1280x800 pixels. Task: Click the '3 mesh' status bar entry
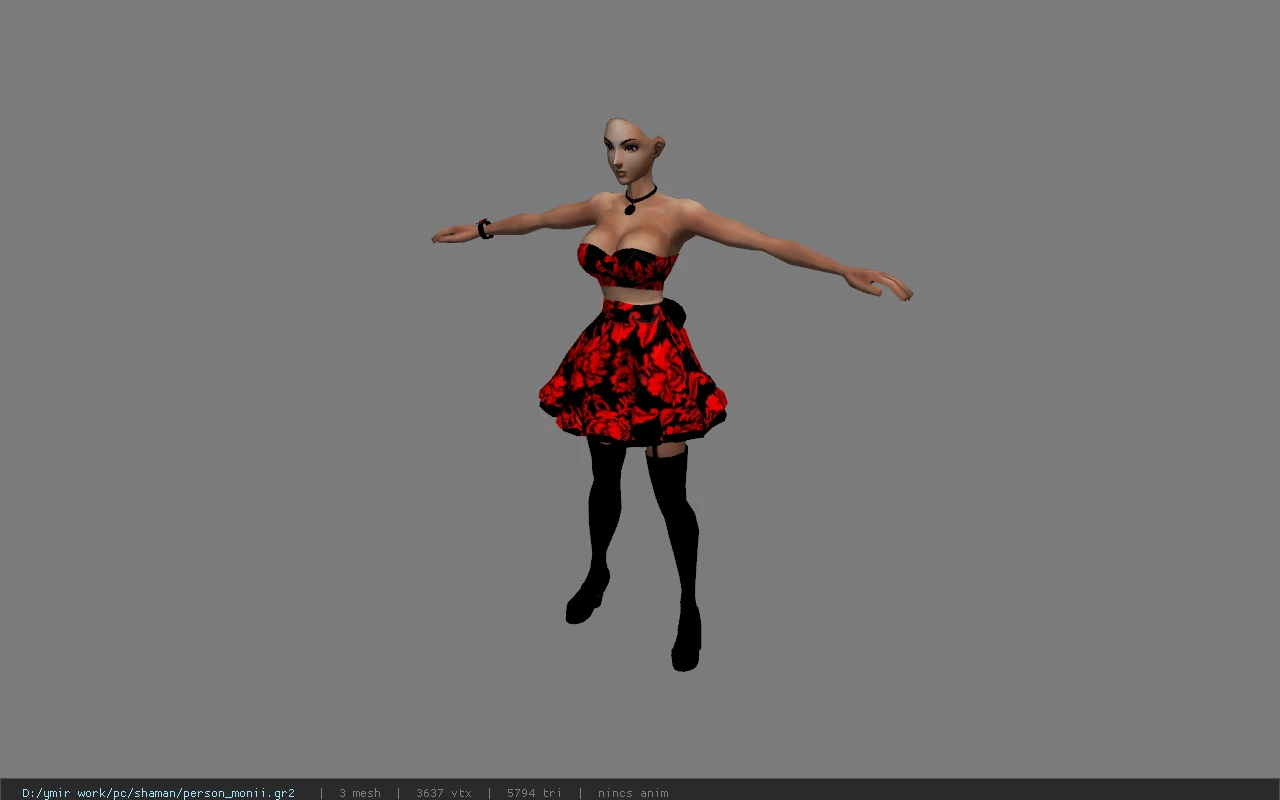(359, 793)
